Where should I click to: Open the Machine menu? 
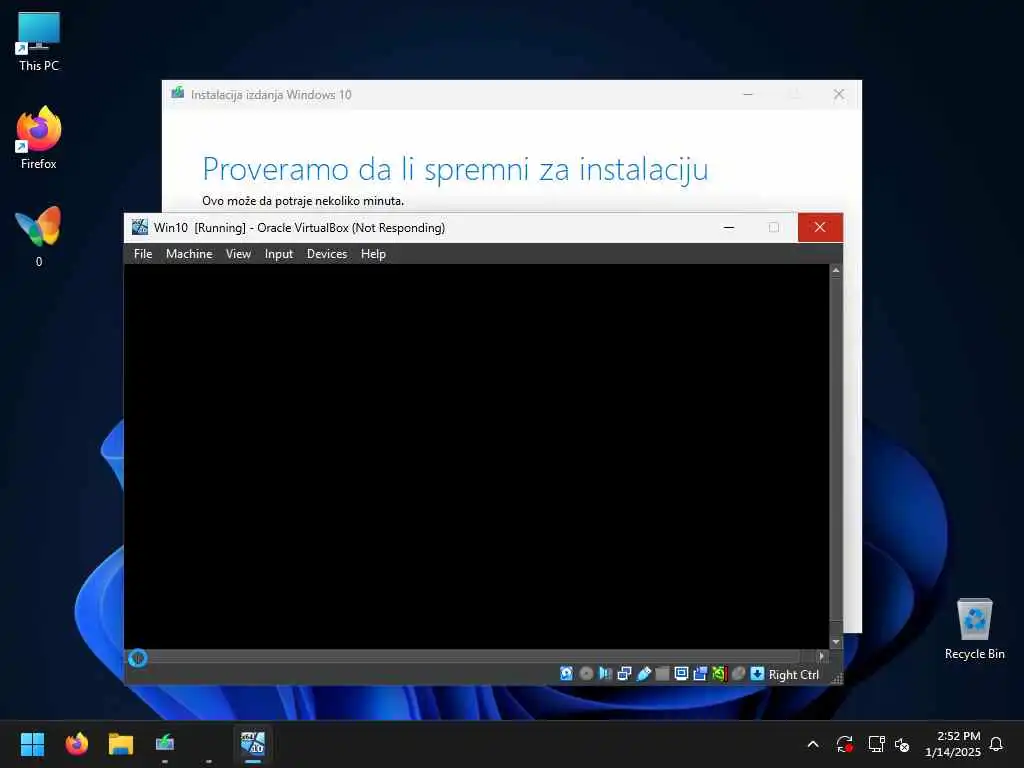[x=189, y=253]
